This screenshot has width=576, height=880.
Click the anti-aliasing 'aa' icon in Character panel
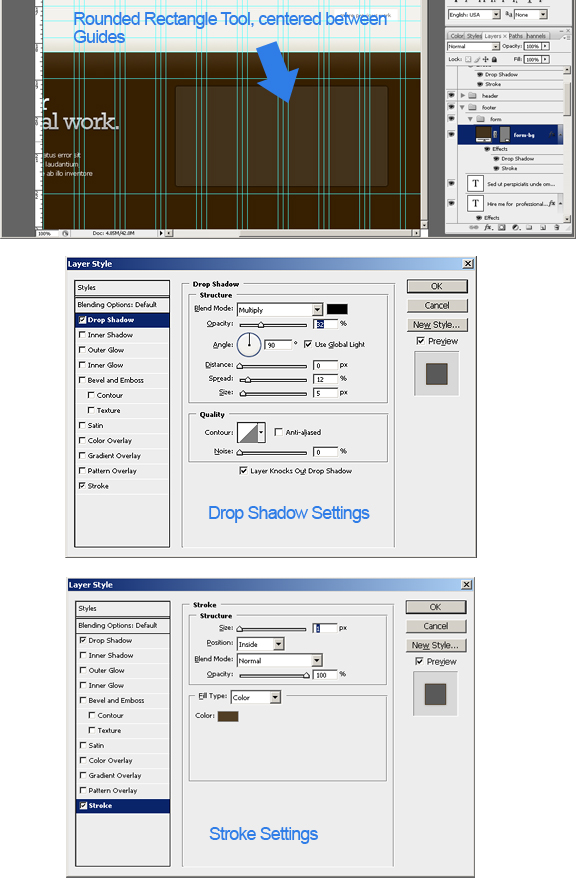[x=508, y=14]
